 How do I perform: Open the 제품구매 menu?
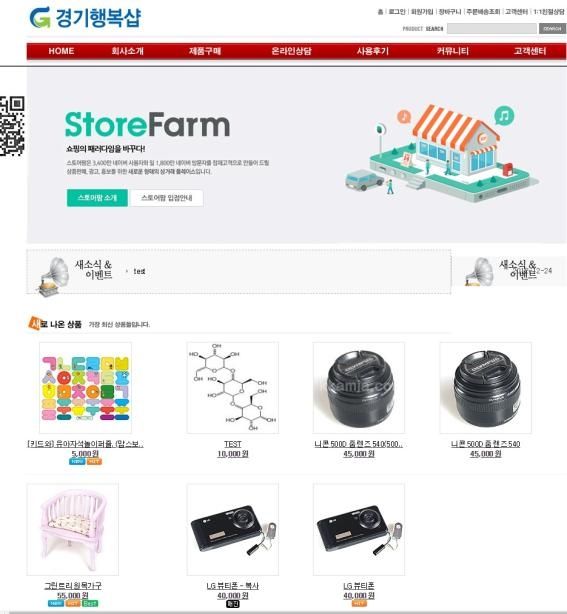click(x=205, y=51)
